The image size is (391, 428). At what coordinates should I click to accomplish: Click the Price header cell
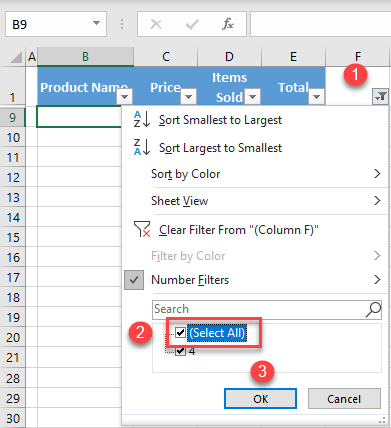(x=166, y=86)
